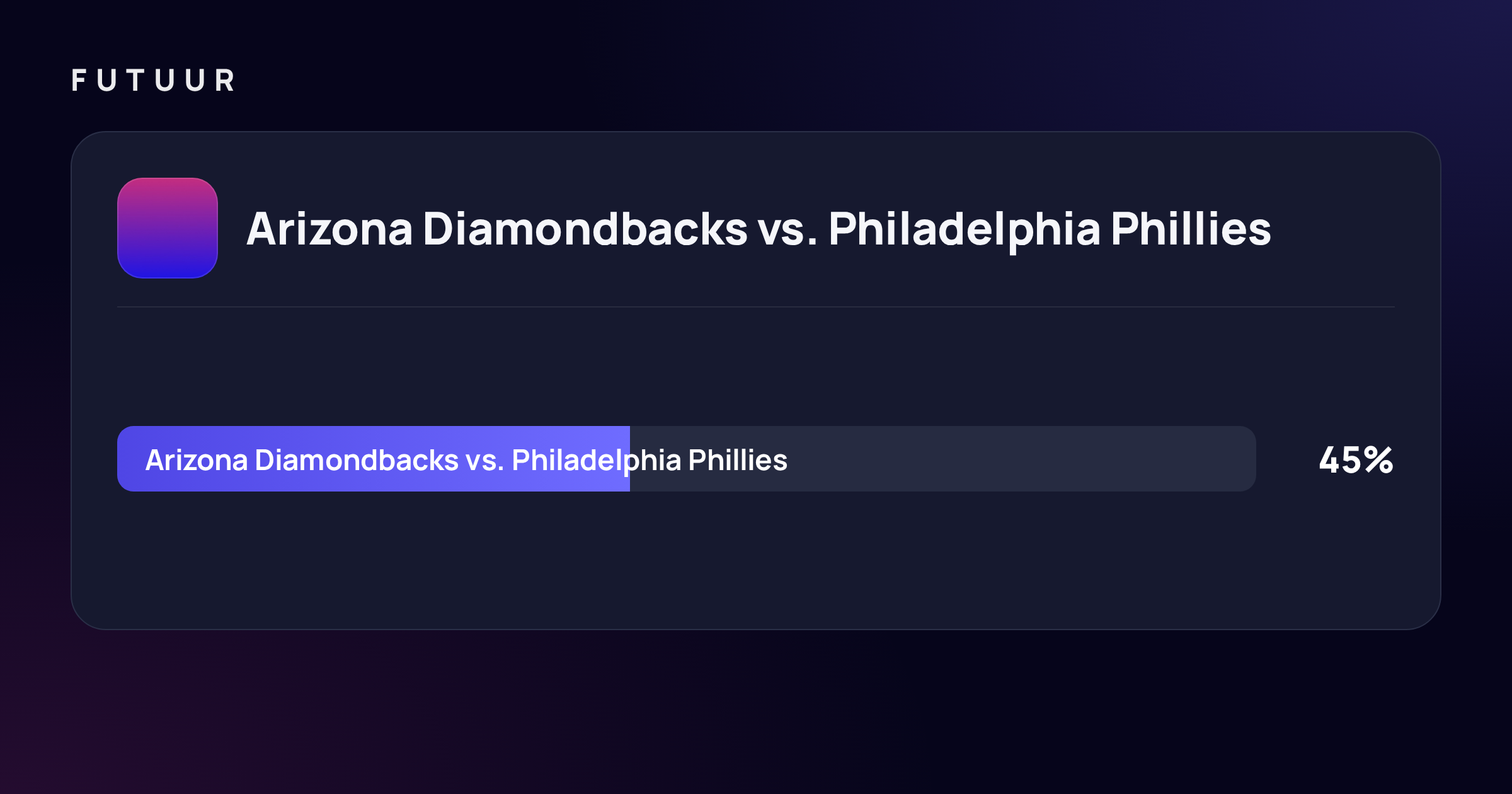Click the filled purple portion of progress bar
The image size is (1512, 794).
374,459
